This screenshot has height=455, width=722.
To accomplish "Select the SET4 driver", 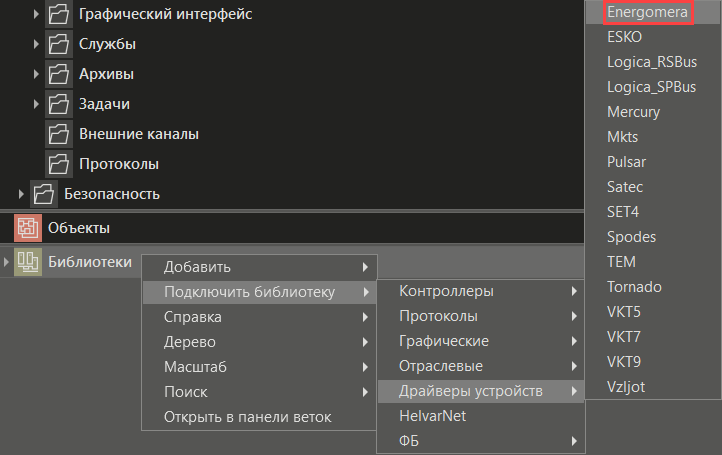I will (x=653, y=212).
